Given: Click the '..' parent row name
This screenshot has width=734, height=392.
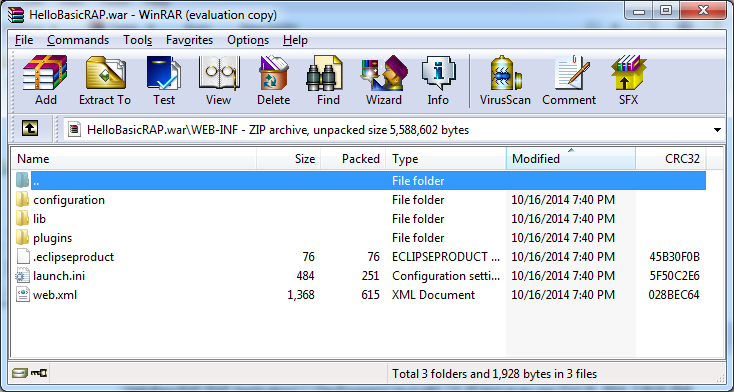Looking at the screenshot, I should click(36, 181).
